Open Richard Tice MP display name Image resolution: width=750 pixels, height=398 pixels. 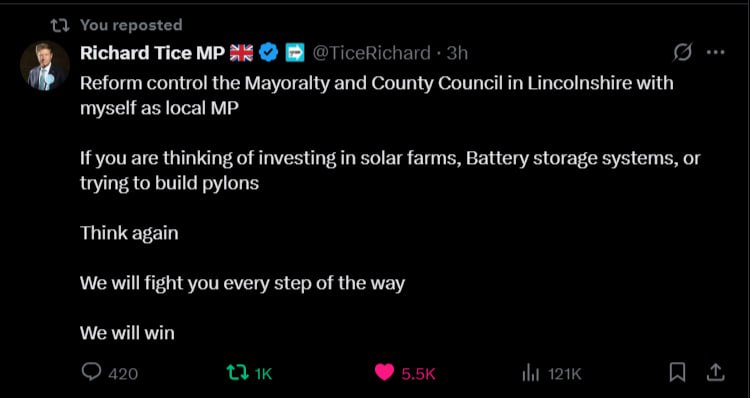(153, 53)
